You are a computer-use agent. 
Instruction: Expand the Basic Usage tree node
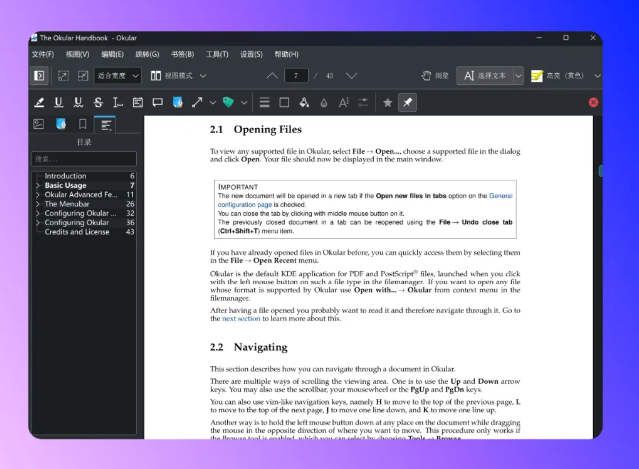click(38, 185)
